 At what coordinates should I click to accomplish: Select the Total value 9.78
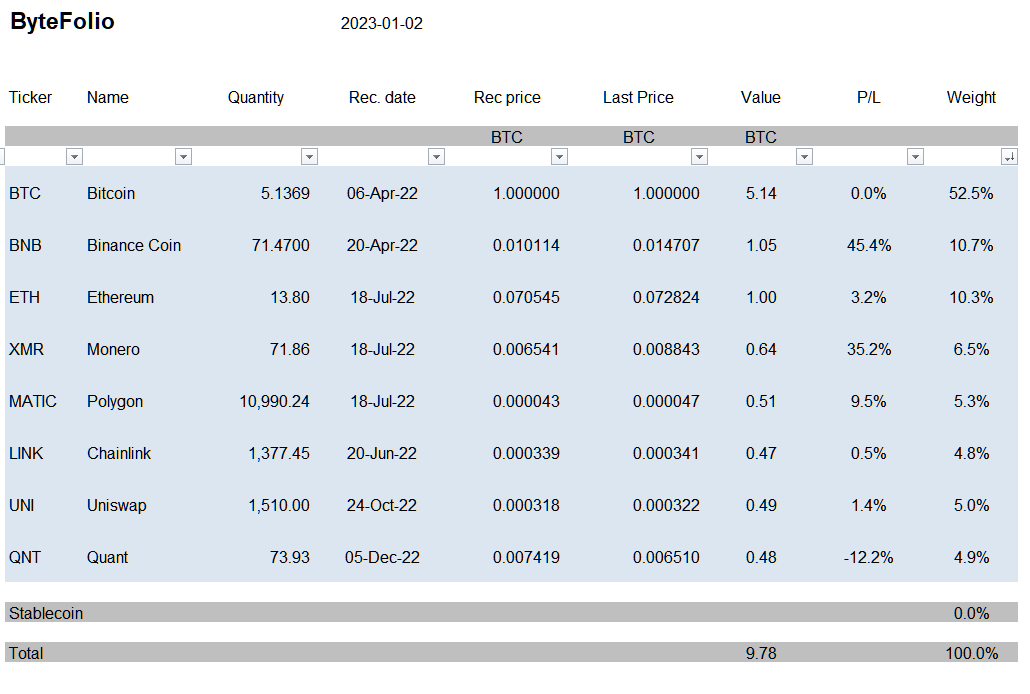[x=761, y=653]
